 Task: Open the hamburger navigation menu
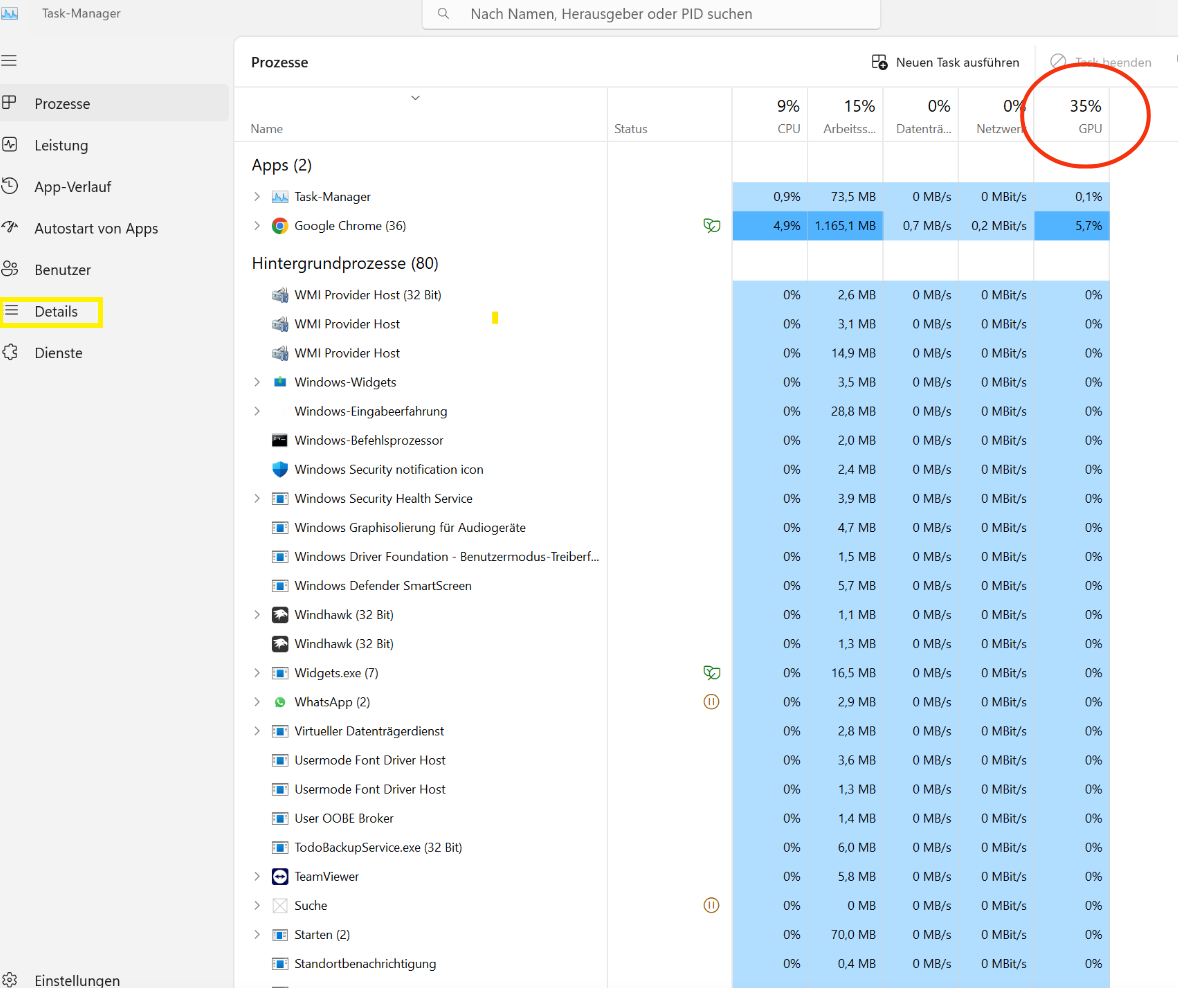(9, 61)
